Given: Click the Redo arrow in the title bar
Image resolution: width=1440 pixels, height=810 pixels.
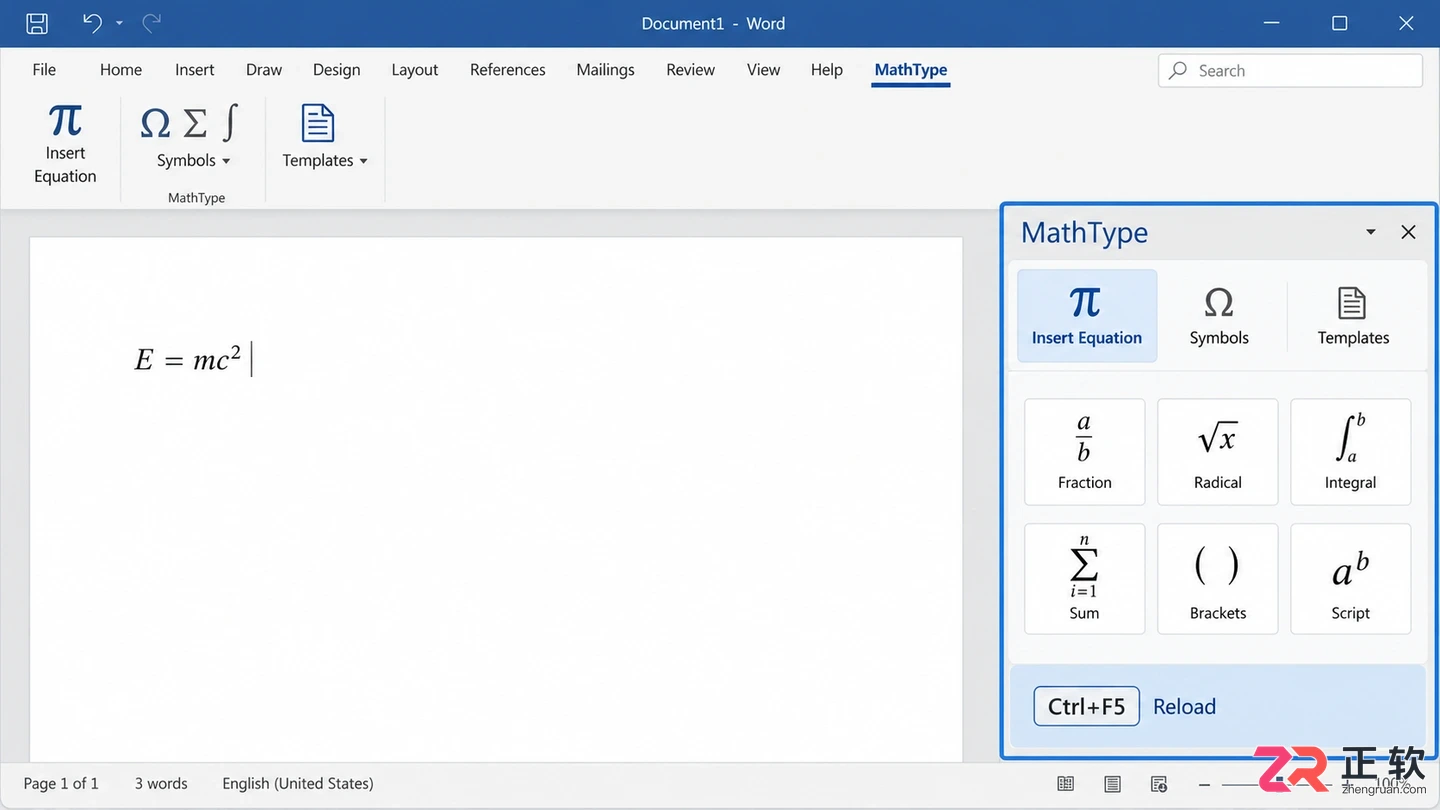Looking at the screenshot, I should (x=152, y=23).
